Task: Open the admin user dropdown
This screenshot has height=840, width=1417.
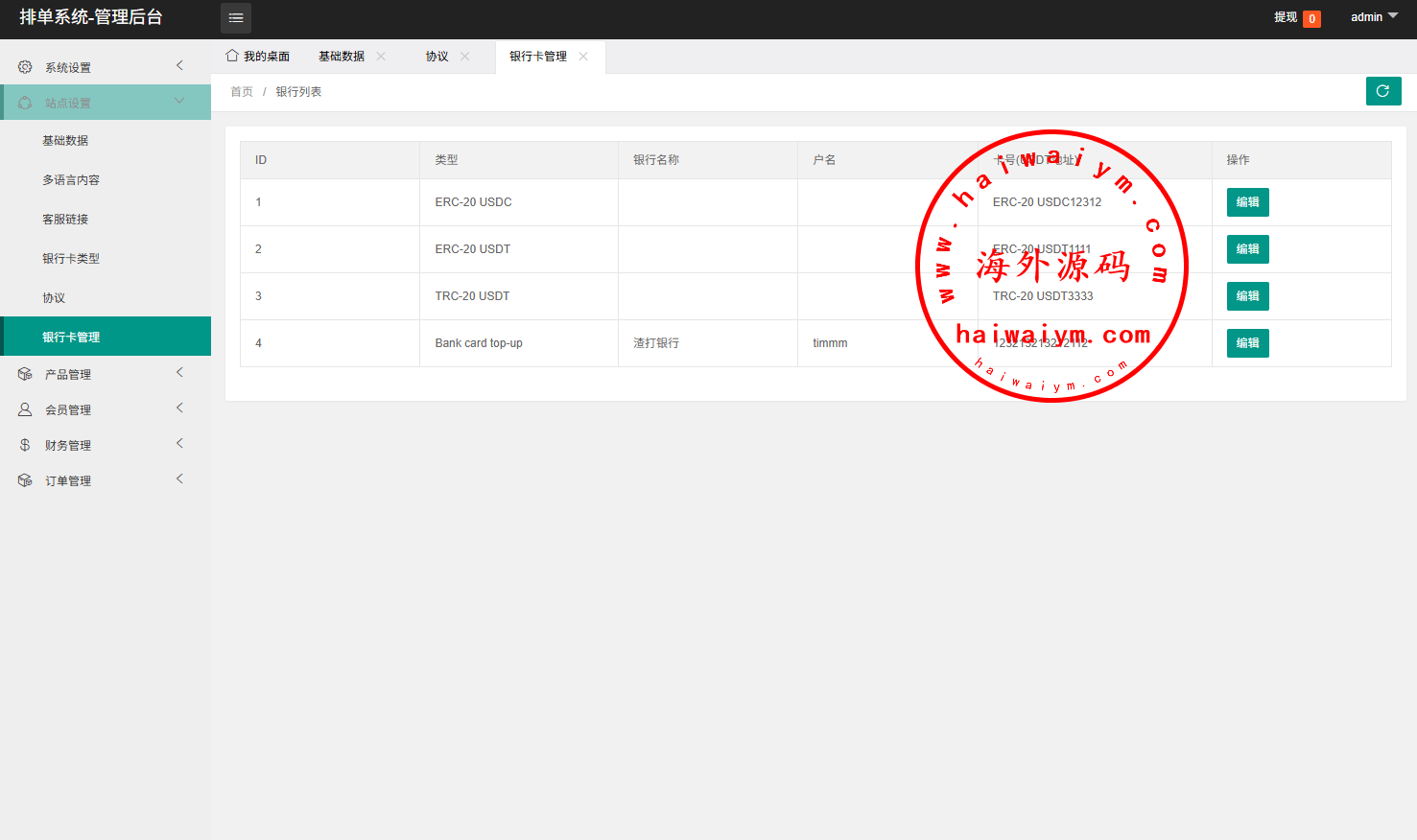Action: [1374, 17]
